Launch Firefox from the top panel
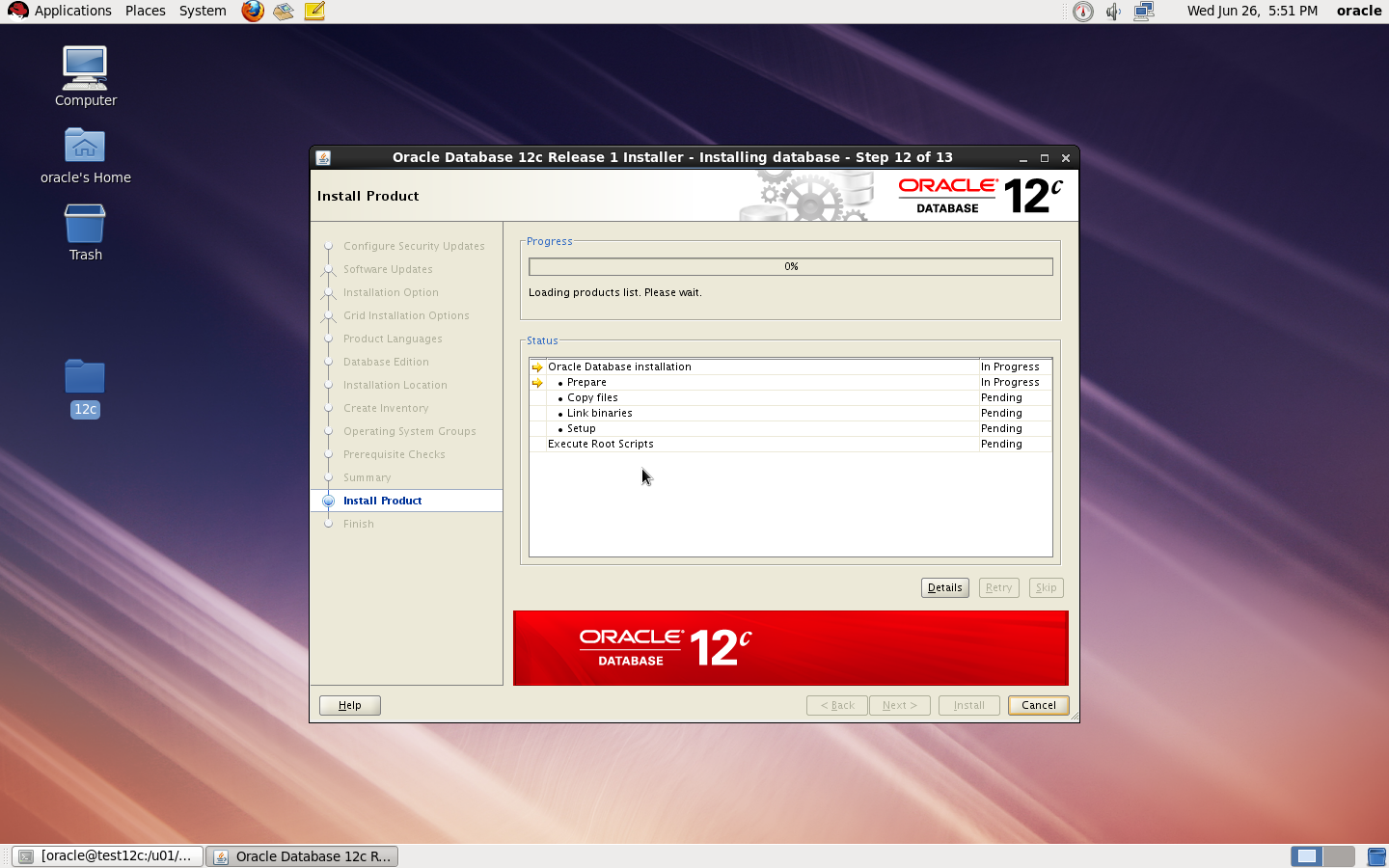1389x868 pixels. [253, 11]
